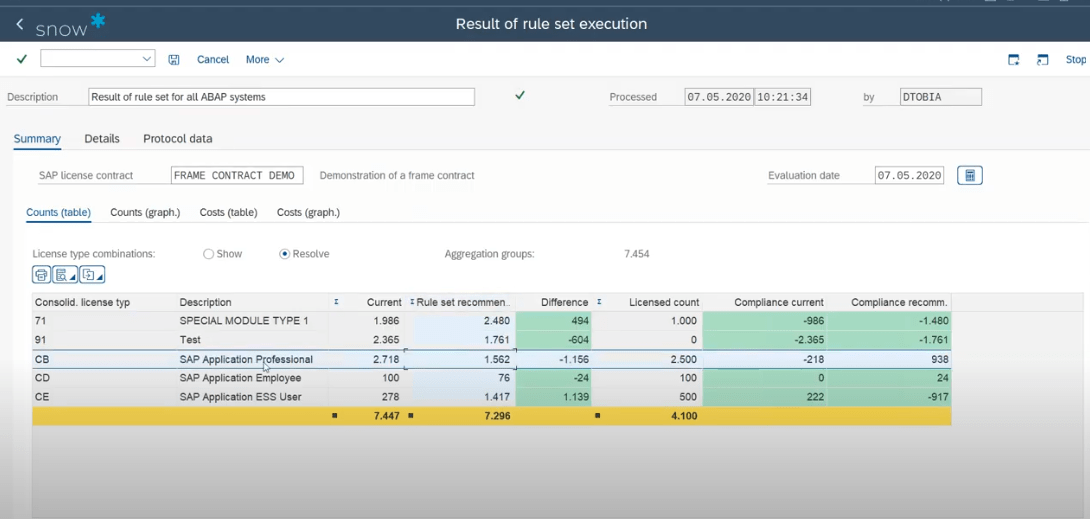Click the DTOBIA user field

(941, 97)
